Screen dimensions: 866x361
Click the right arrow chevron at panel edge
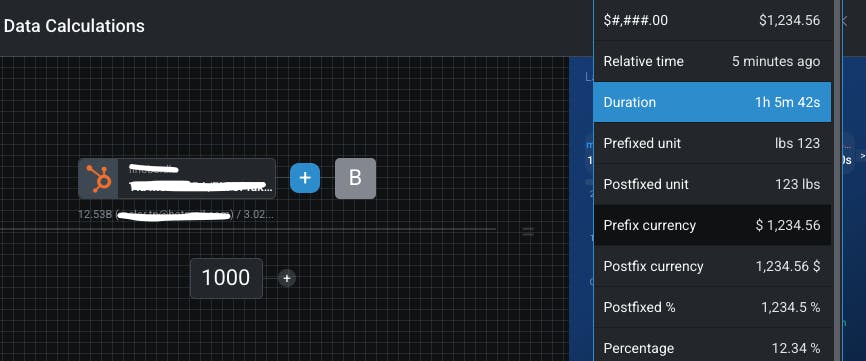tap(863, 156)
